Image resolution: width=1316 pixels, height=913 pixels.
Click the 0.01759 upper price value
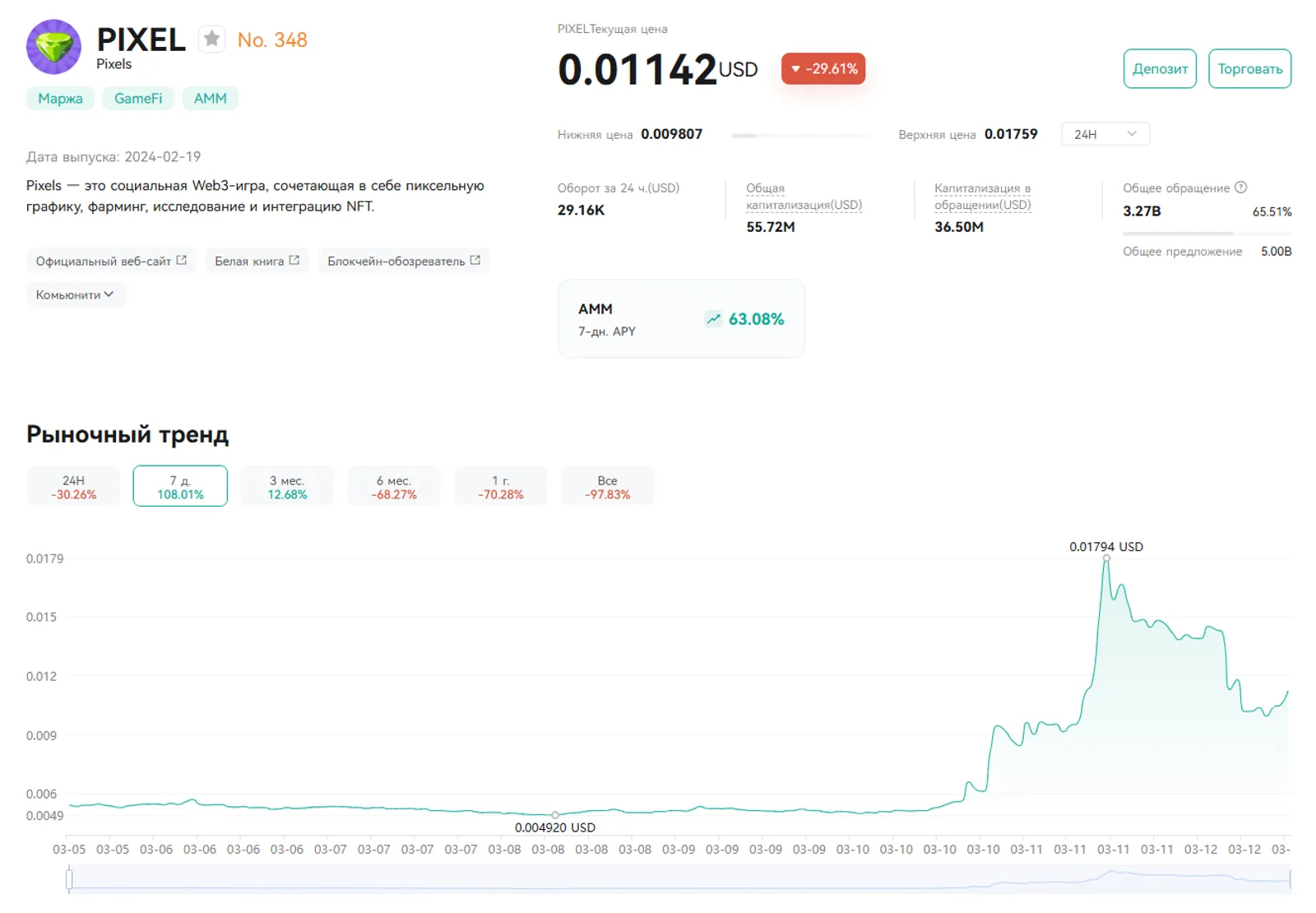[1011, 134]
